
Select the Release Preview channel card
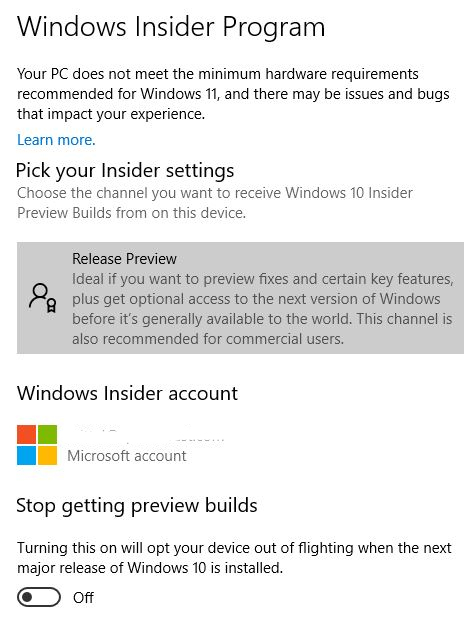pyautogui.click(x=240, y=298)
